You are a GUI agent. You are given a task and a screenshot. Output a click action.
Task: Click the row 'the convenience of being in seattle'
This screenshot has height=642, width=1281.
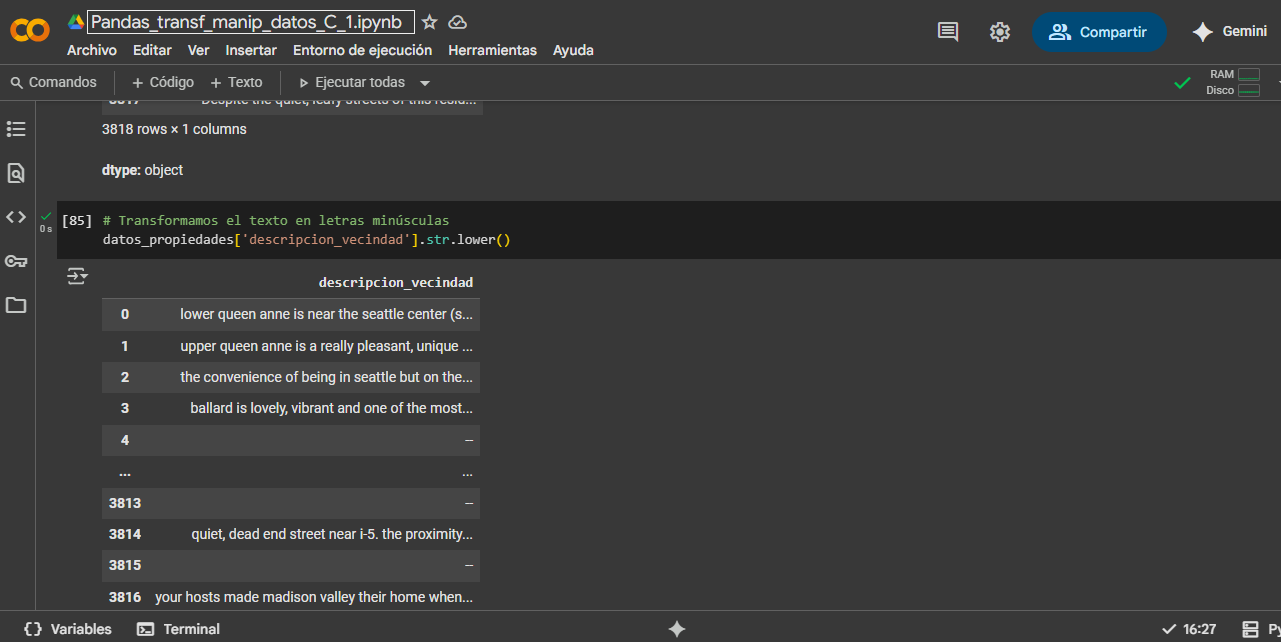click(291, 377)
